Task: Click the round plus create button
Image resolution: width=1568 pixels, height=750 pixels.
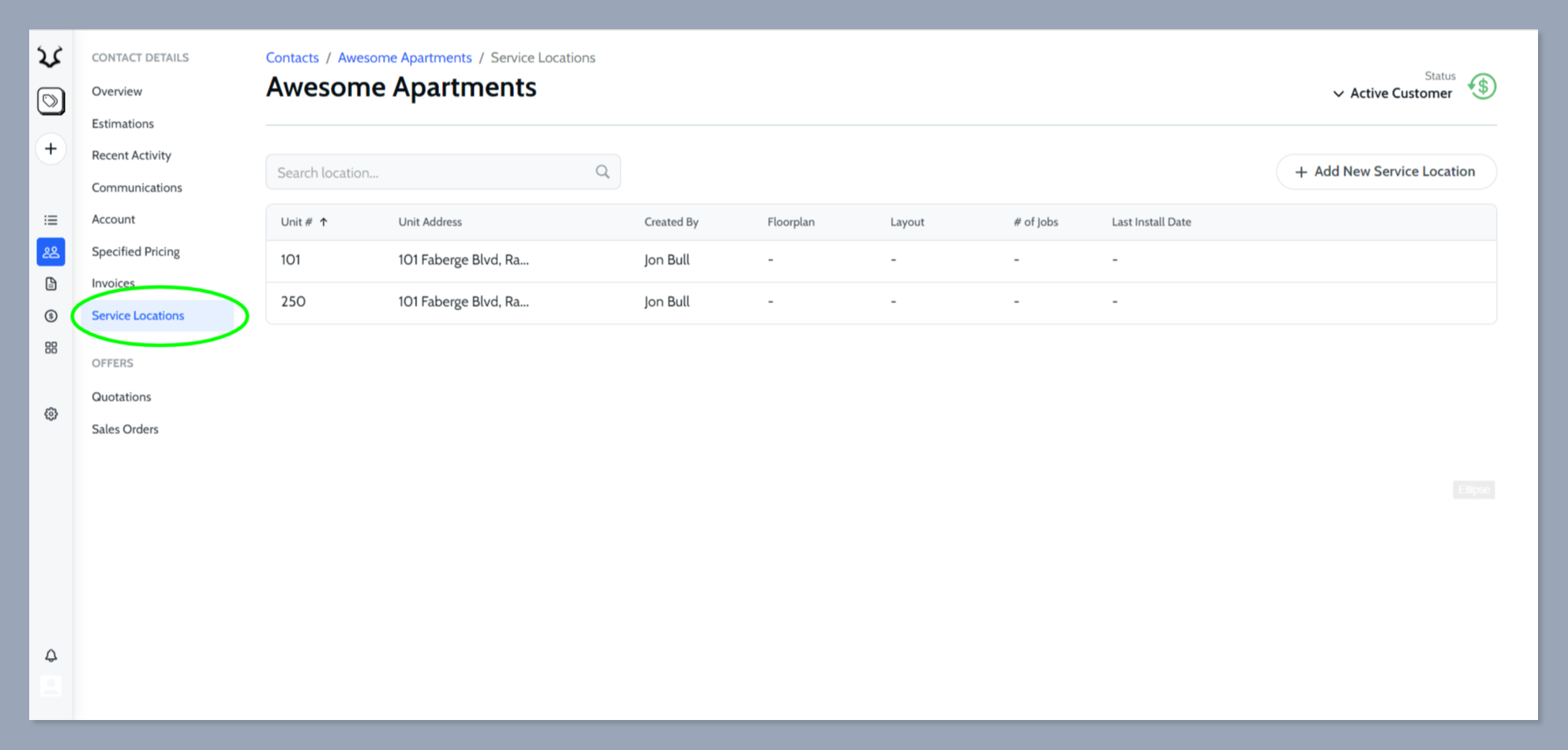Action: [51, 149]
